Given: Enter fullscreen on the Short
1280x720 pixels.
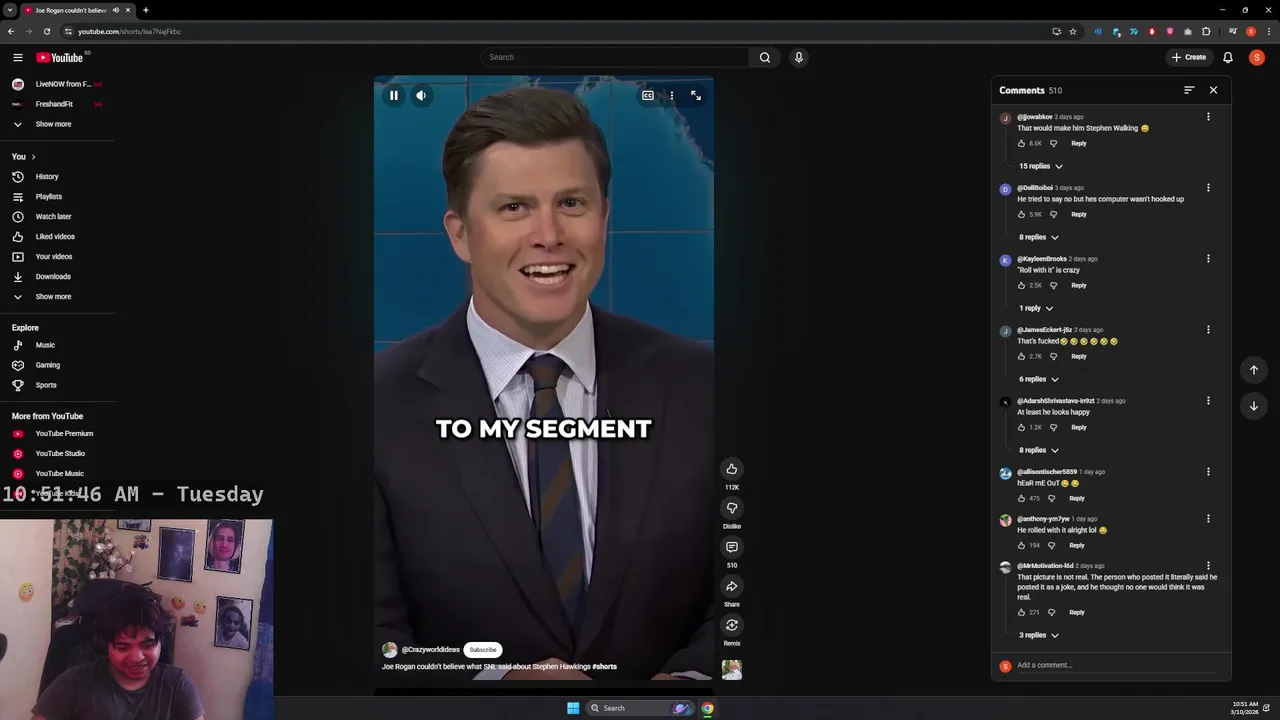Looking at the screenshot, I should [696, 96].
